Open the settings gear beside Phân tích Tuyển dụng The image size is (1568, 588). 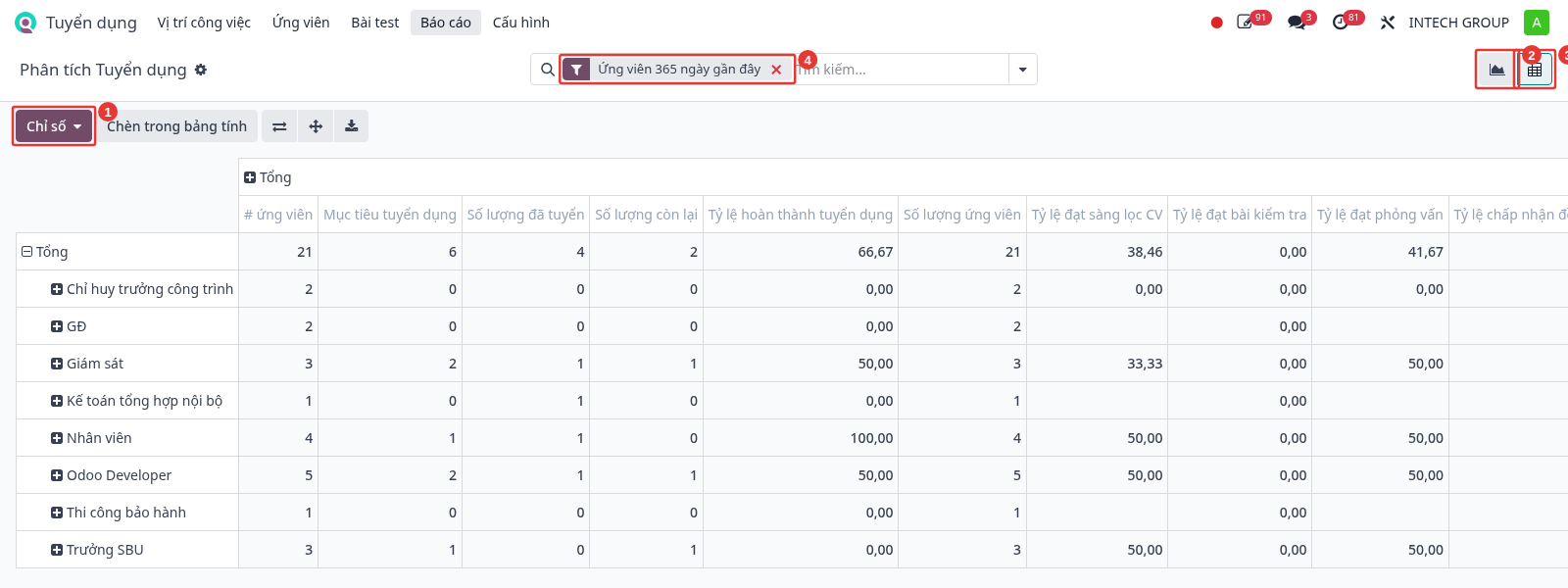click(x=201, y=70)
